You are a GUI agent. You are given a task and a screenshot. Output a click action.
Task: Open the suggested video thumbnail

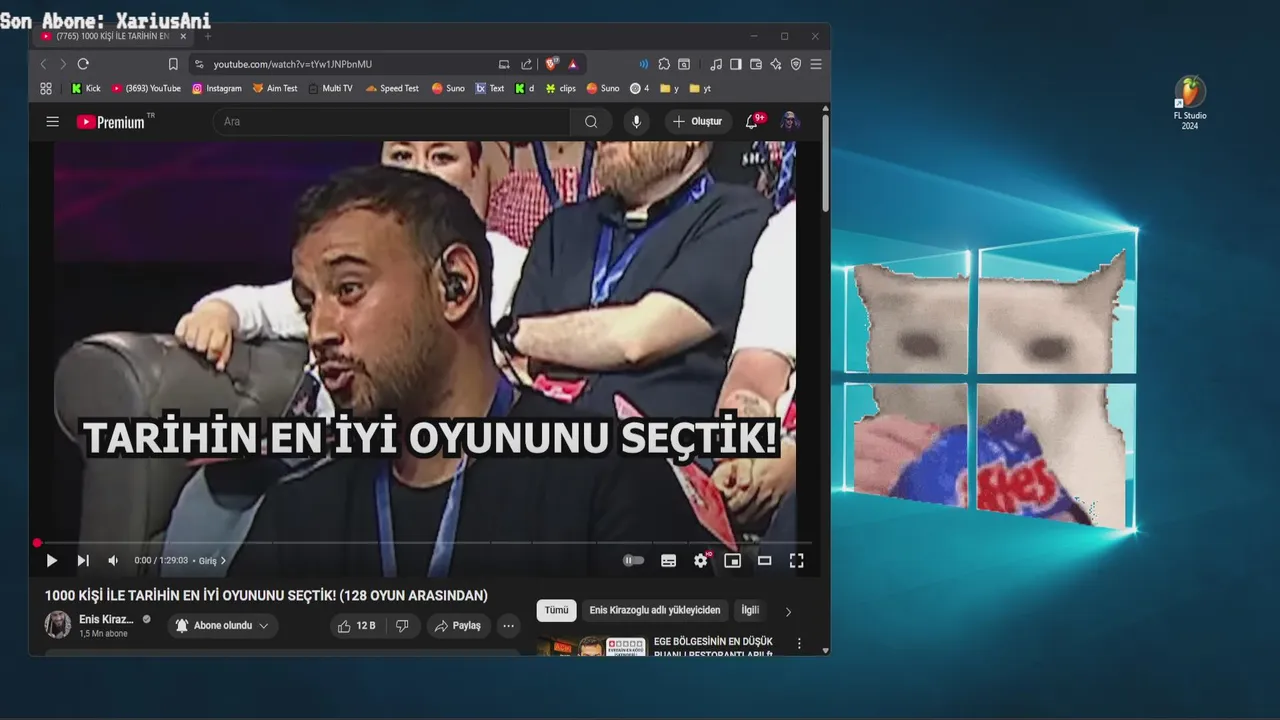point(591,646)
